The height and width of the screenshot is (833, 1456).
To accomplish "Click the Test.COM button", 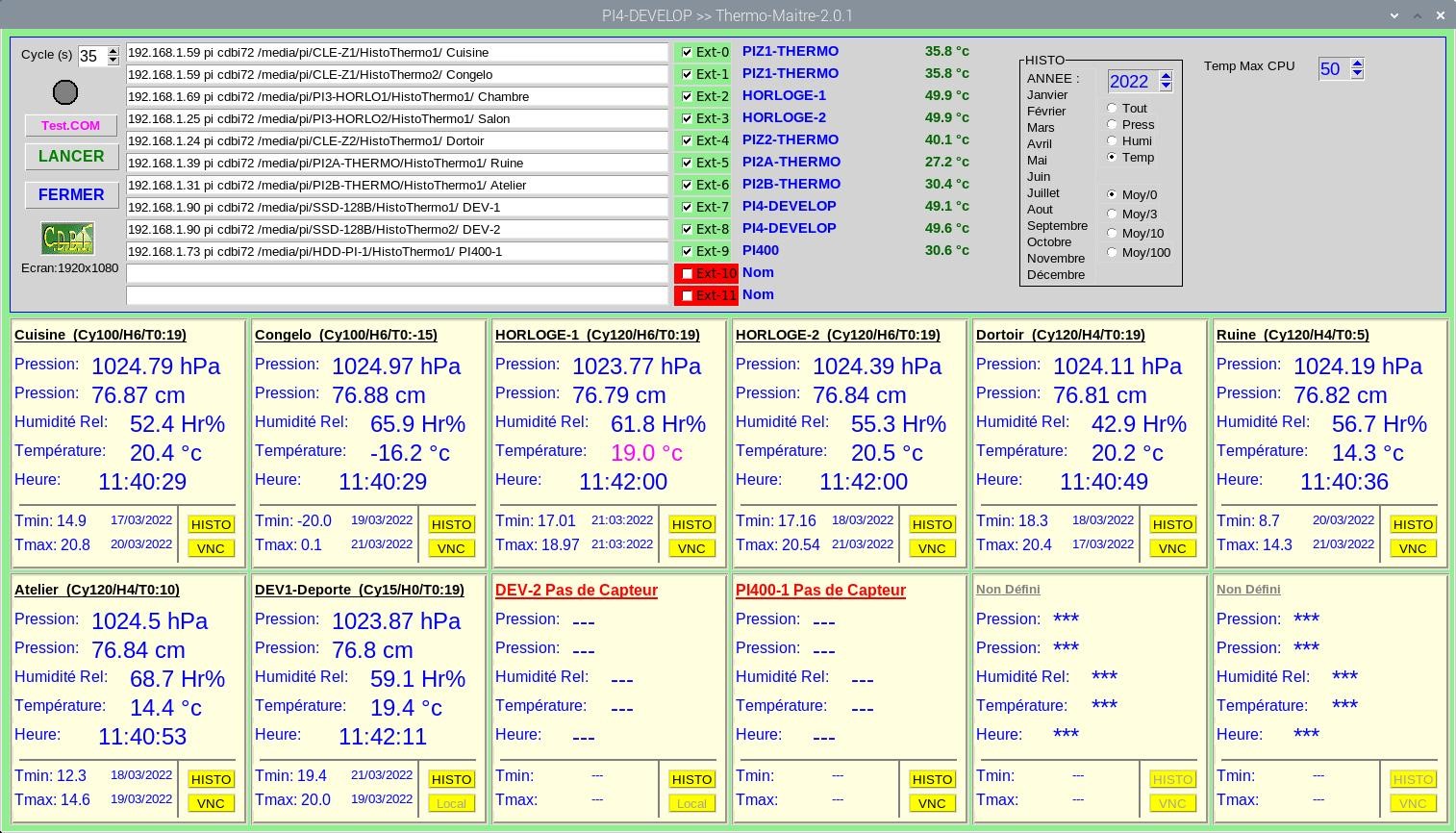I will (x=71, y=125).
